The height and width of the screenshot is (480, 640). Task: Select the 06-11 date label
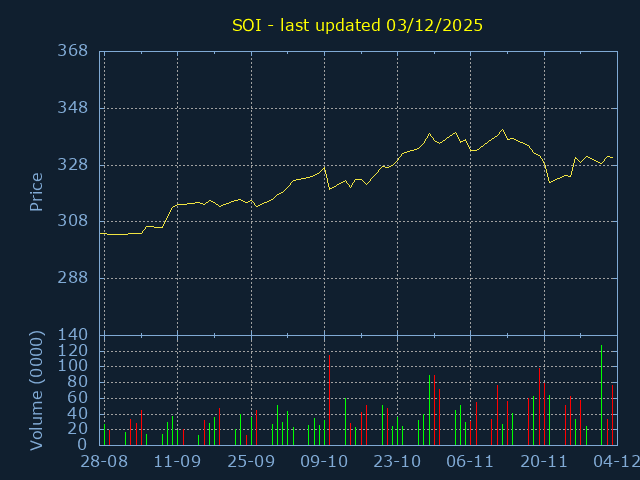tap(470, 462)
